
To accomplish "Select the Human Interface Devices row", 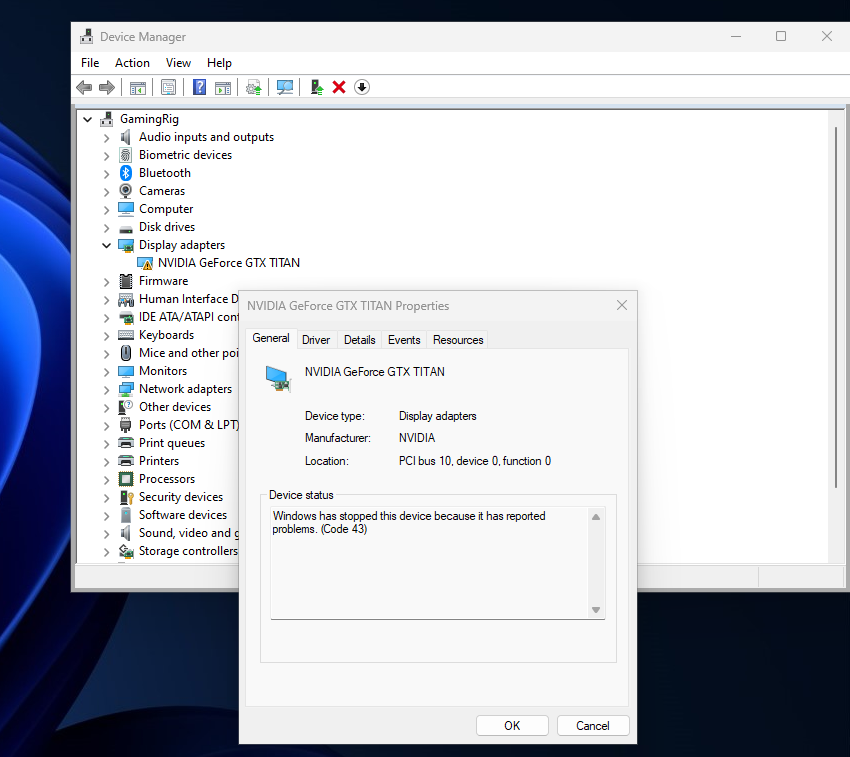I will pos(189,299).
